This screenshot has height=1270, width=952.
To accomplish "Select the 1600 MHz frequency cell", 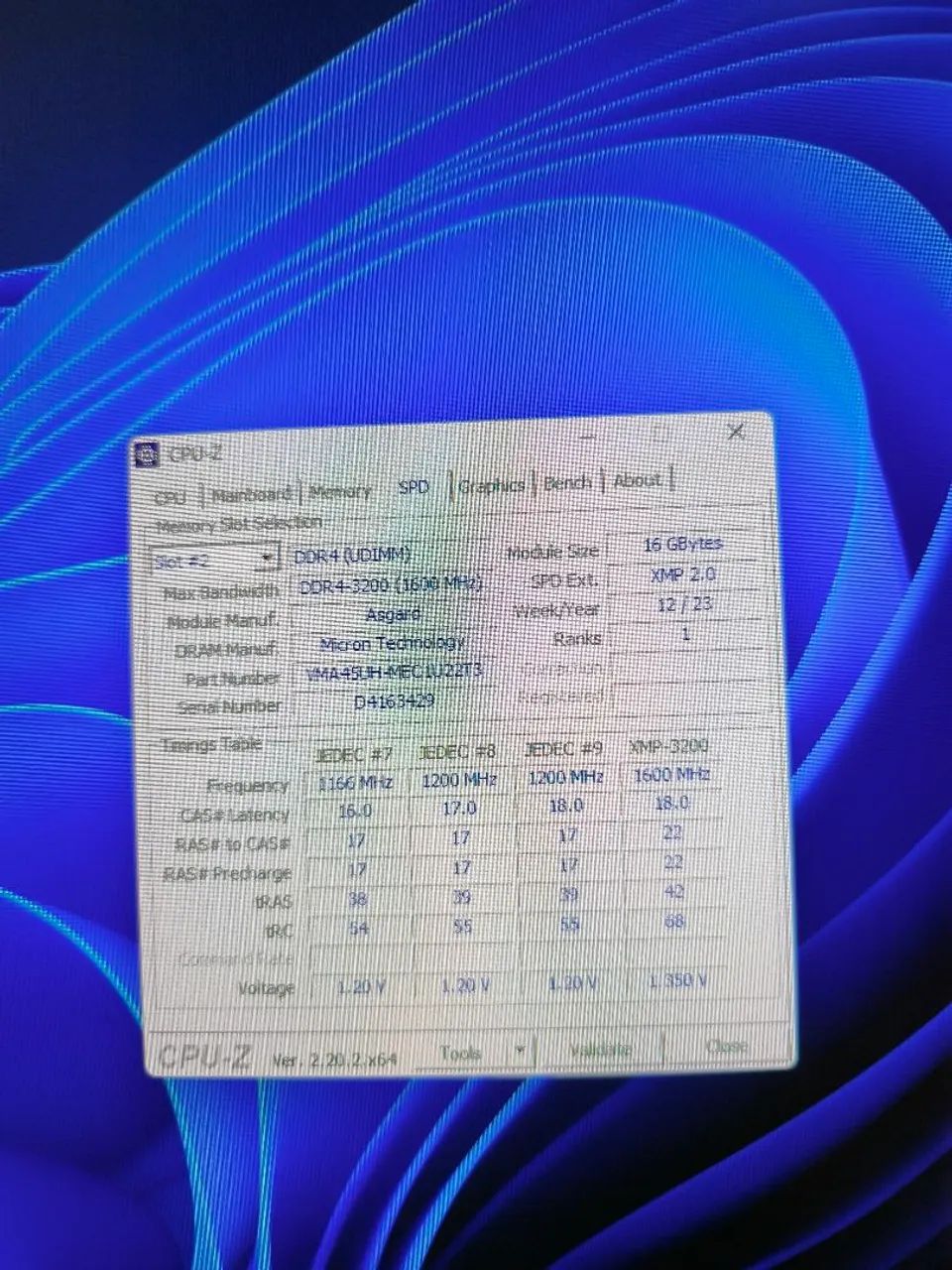I will point(671,774).
